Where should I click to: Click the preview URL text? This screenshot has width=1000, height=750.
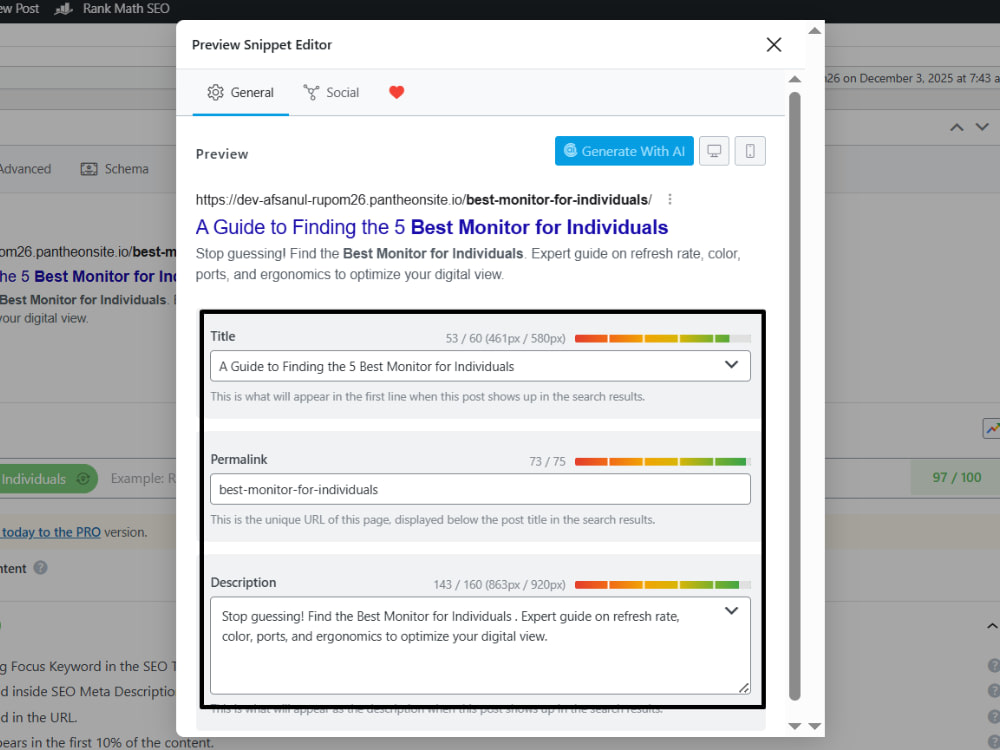click(x=423, y=200)
